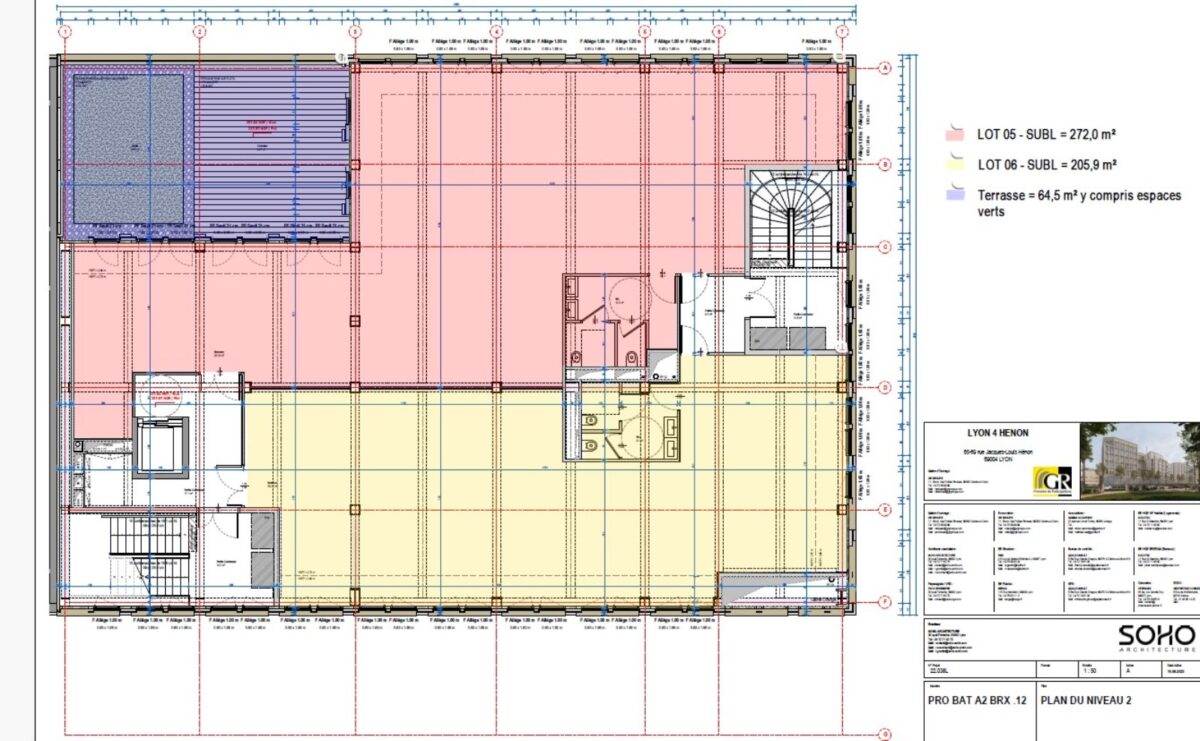Screen dimensions: 1200x741
Task: Click the LYON 4 HENON project title
Action: (1000, 432)
